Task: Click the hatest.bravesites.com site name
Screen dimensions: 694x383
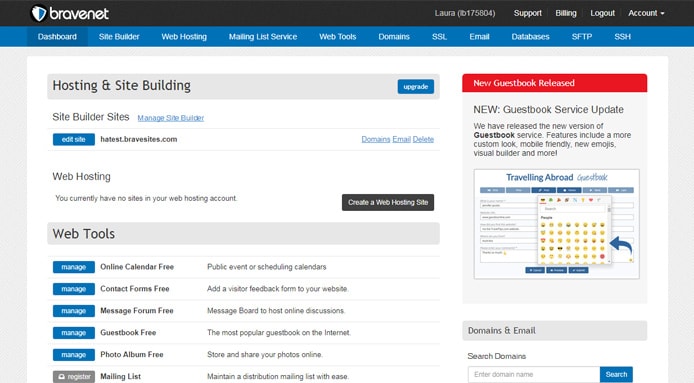Action: [139, 139]
